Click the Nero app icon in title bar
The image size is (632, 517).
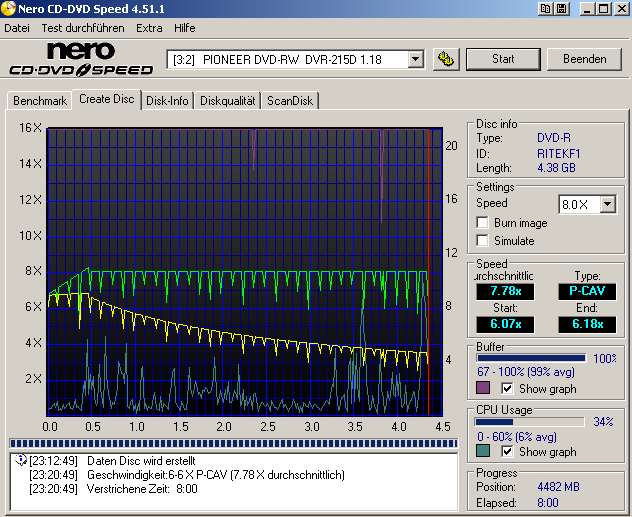pos(9,9)
